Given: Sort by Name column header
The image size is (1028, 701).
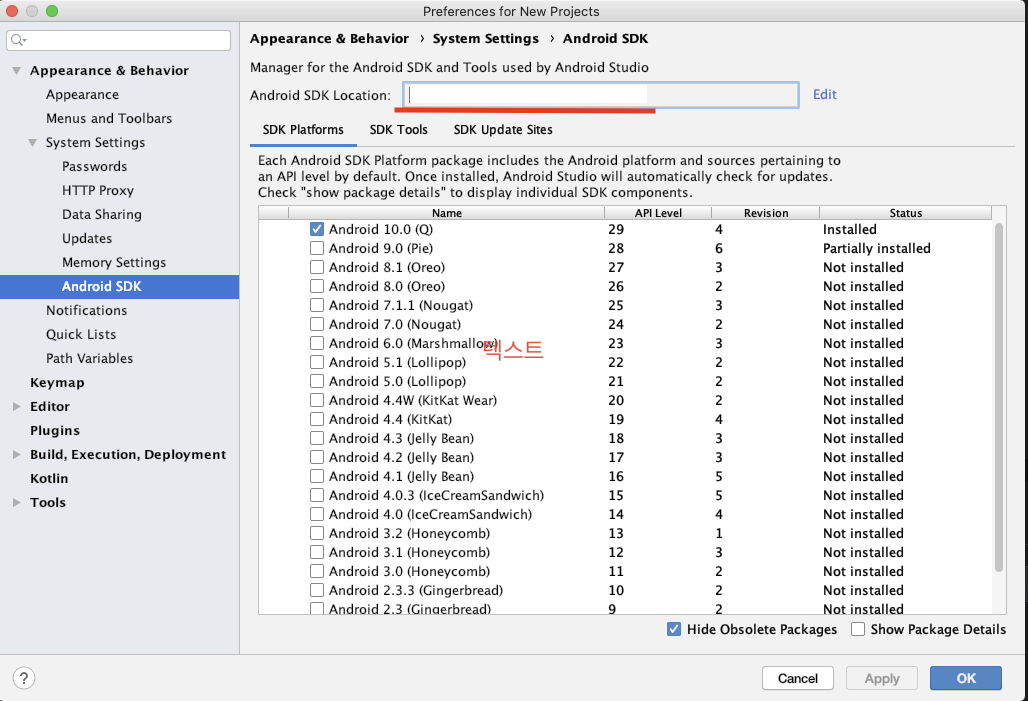Looking at the screenshot, I should [446, 213].
